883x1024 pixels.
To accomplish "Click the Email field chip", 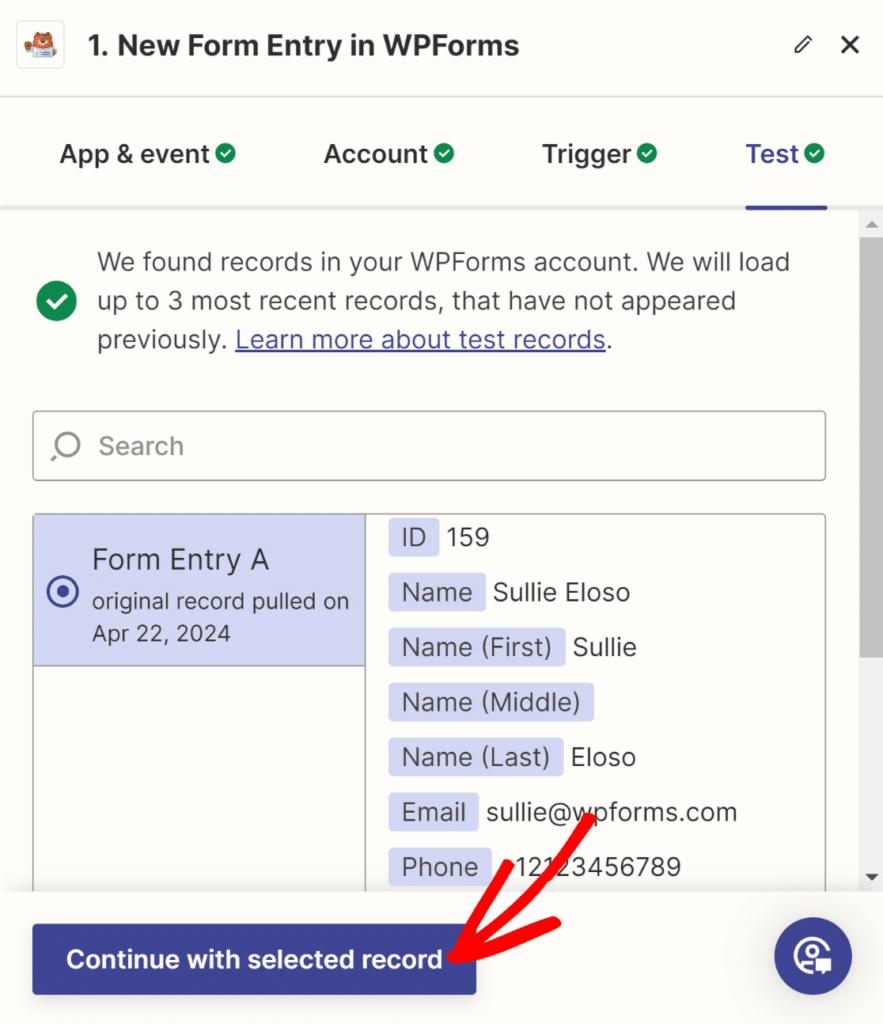I will click(433, 812).
